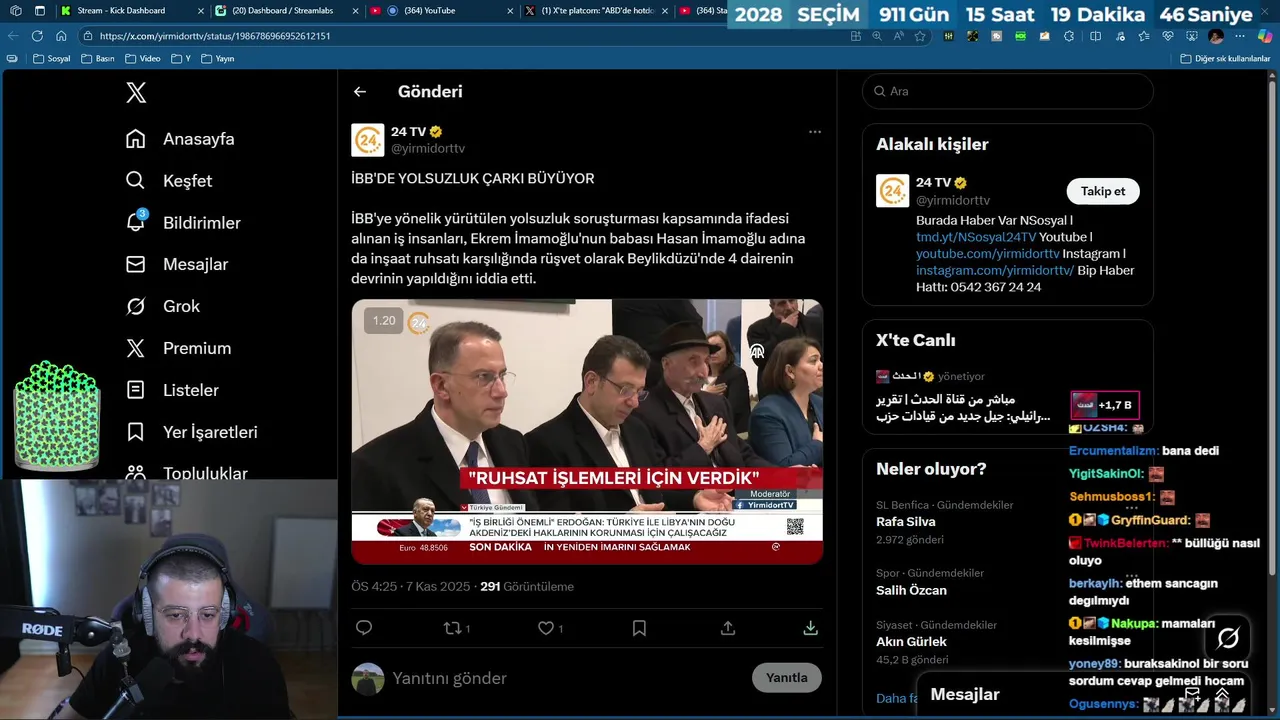Click the 24 TV avatar on the post
The image size is (1280, 720).
point(368,140)
